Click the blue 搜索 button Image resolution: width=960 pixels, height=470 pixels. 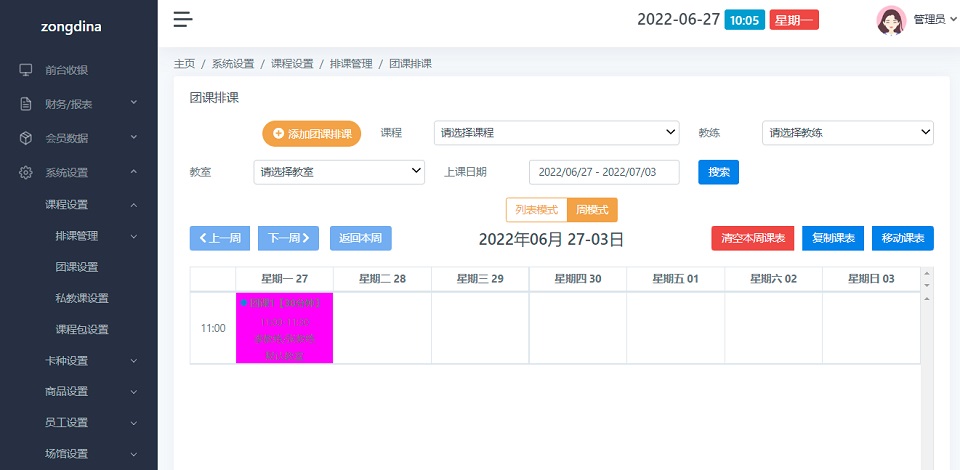point(718,172)
